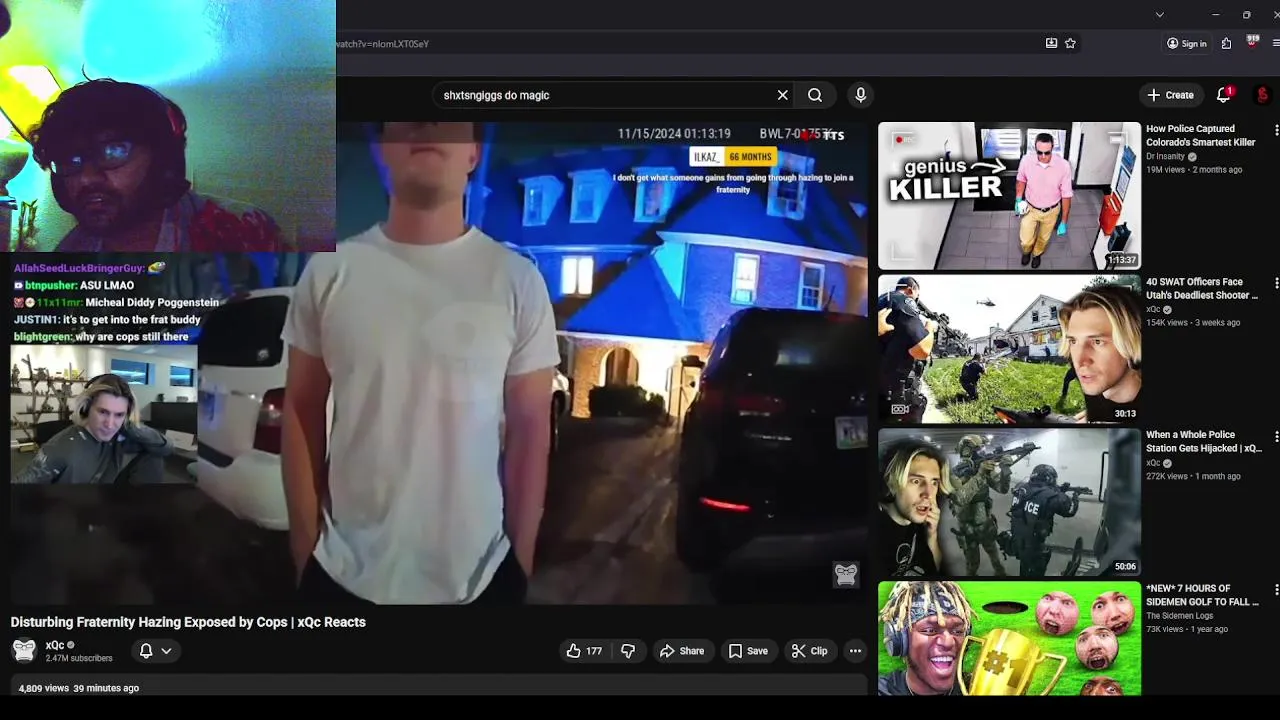Click the 1:13:37 duration badge
This screenshot has width=1280, height=720.
[x=1121, y=260]
